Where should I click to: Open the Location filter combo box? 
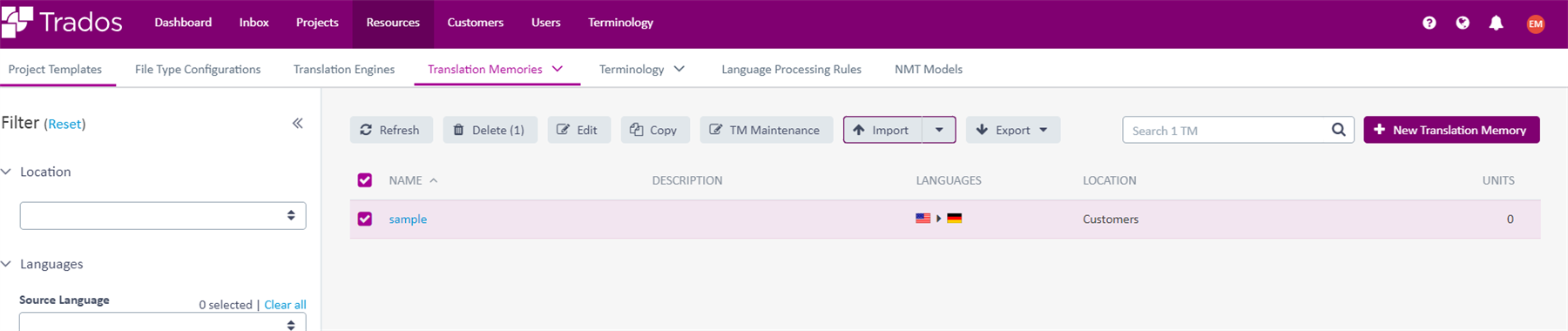(163, 215)
